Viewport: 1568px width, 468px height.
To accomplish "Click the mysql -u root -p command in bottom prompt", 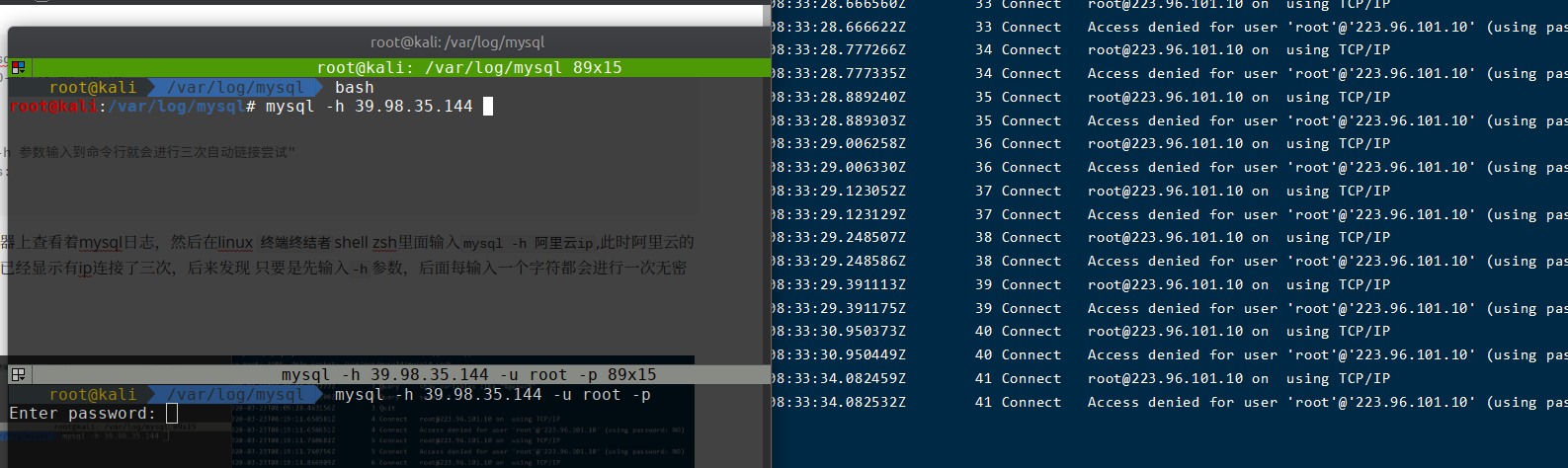I will coord(492,395).
